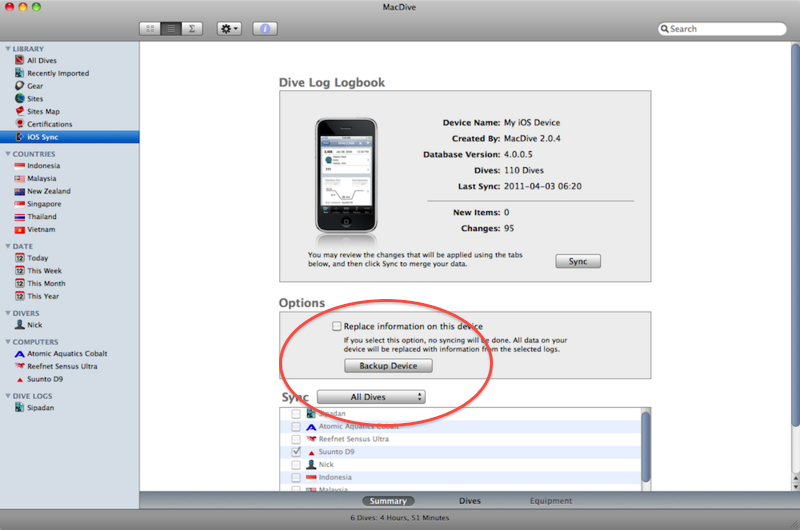The width and height of the screenshot is (800, 530).
Task: Open the Gear section in sidebar
Action: point(34,86)
